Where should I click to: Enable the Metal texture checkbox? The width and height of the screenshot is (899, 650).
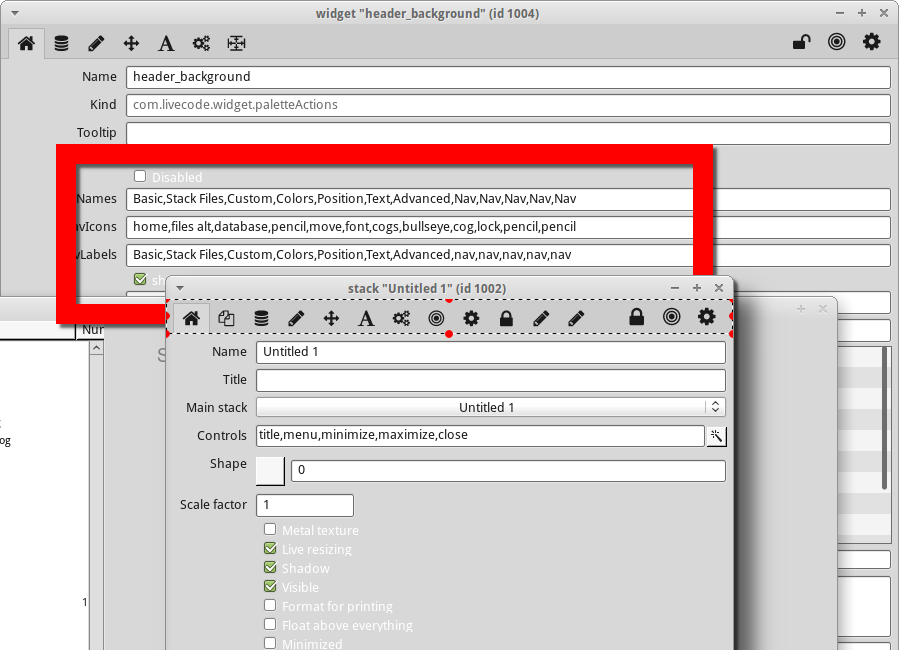click(x=270, y=530)
